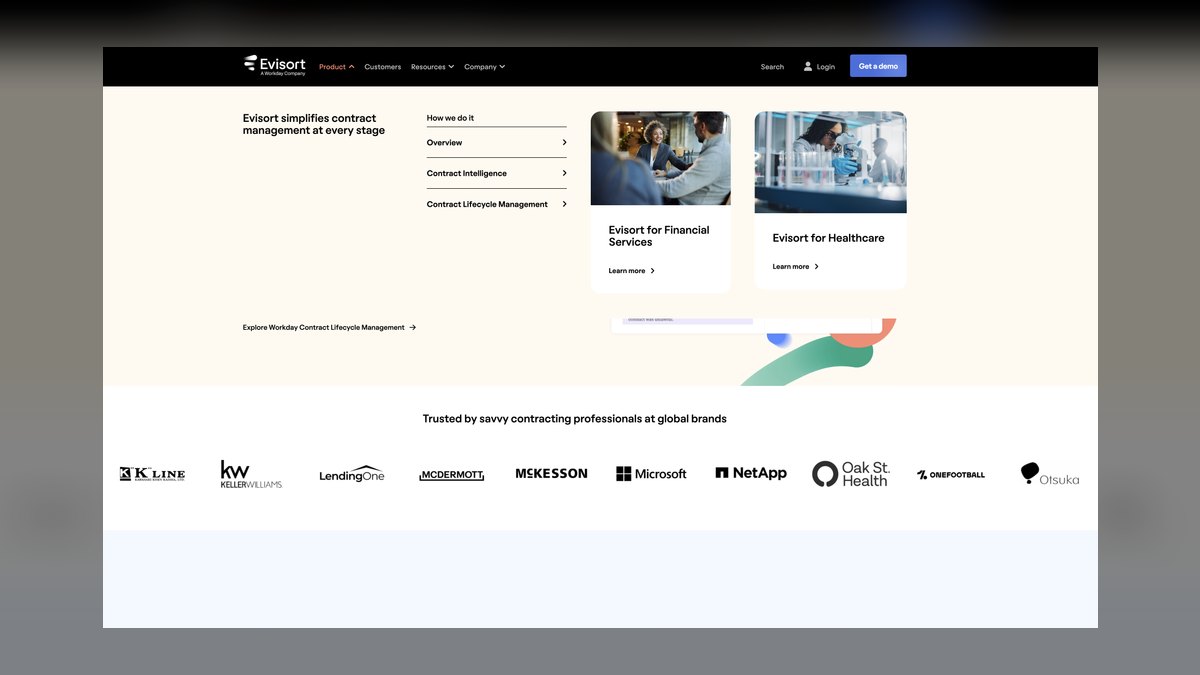Click the Oak St. Health logo
The height and width of the screenshot is (675, 1200).
[x=851, y=474]
